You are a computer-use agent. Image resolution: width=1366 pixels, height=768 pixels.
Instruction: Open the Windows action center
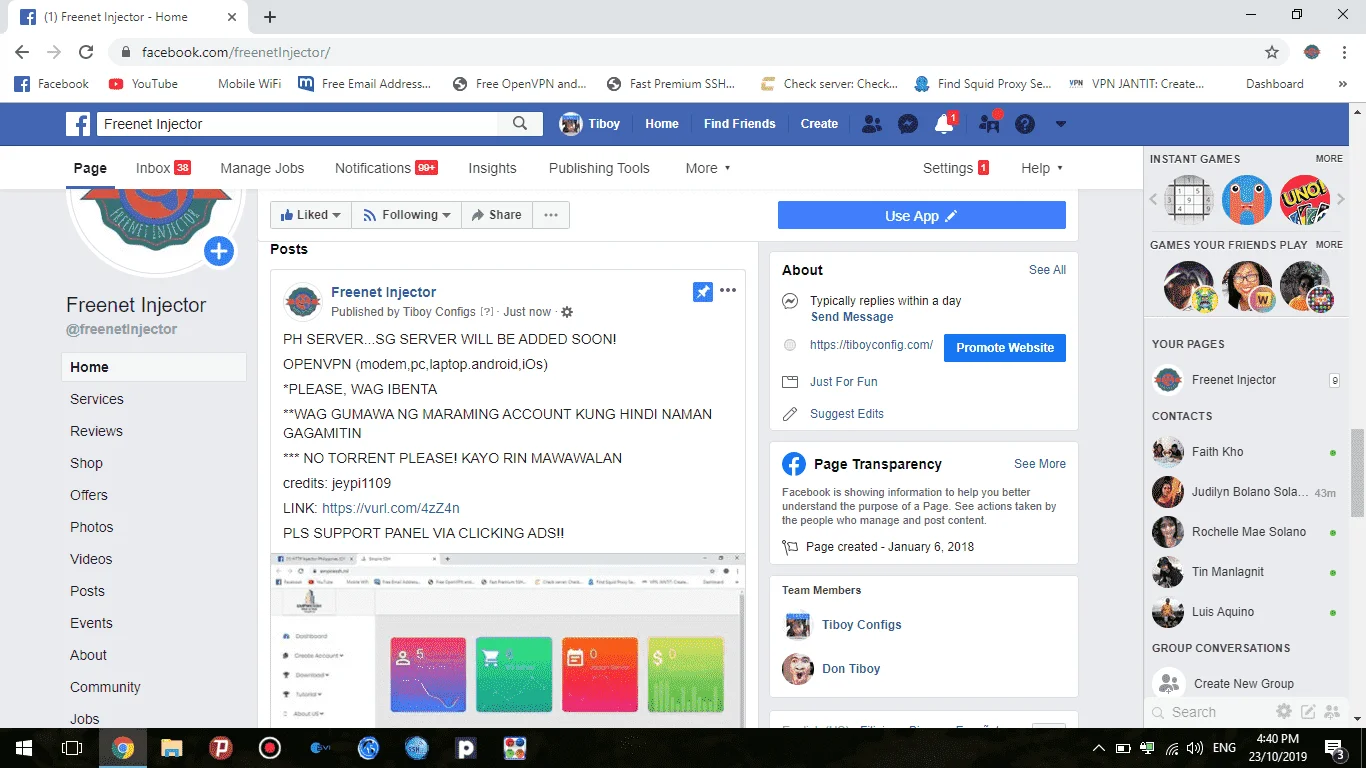(1335, 748)
